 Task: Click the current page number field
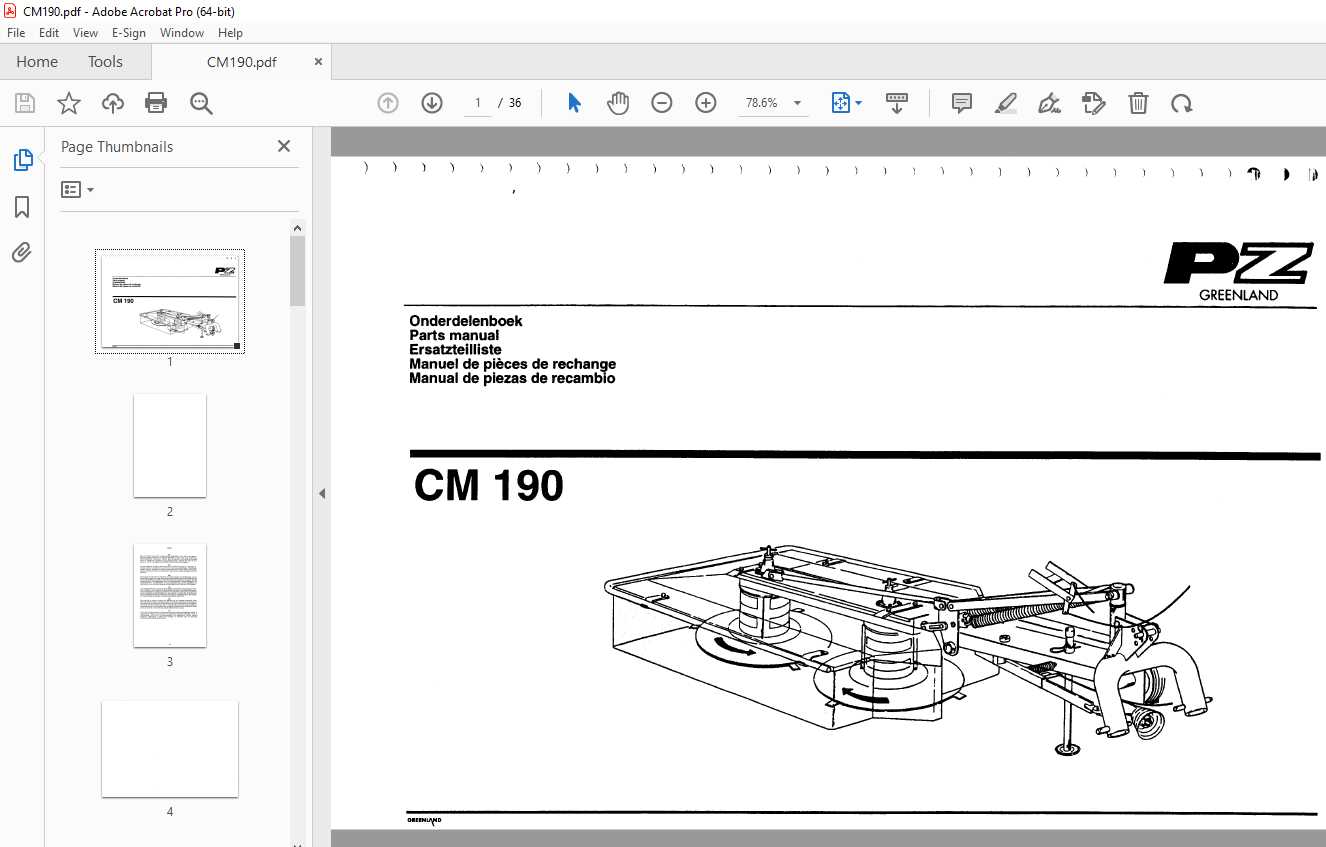(477, 103)
